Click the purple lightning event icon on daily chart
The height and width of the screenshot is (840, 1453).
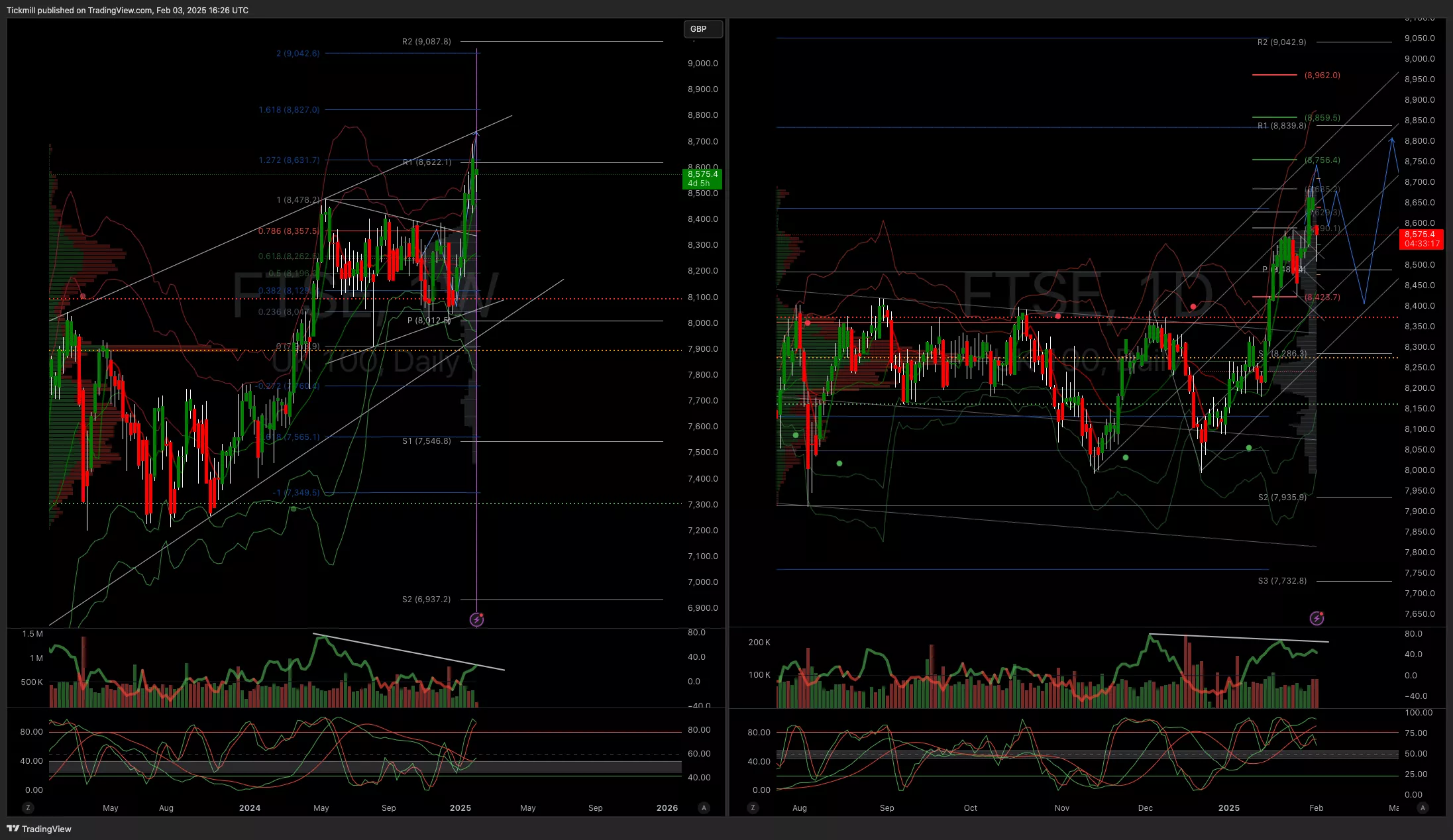pyautogui.click(x=1317, y=618)
